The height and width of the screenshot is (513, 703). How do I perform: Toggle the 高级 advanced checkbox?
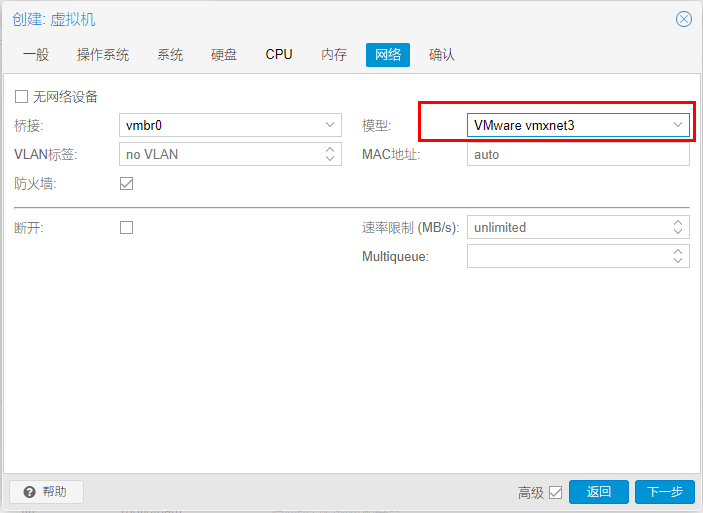pos(555,492)
